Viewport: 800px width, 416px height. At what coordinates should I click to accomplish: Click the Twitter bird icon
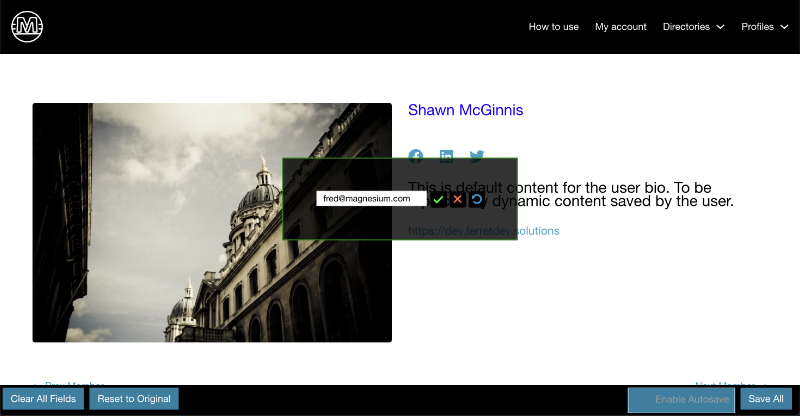tap(477, 157)
